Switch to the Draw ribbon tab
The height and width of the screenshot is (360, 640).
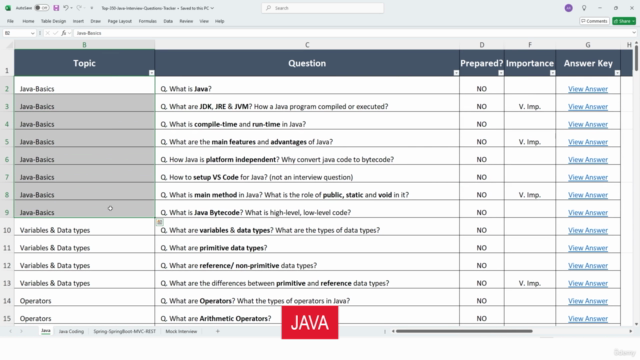[96, 21]
